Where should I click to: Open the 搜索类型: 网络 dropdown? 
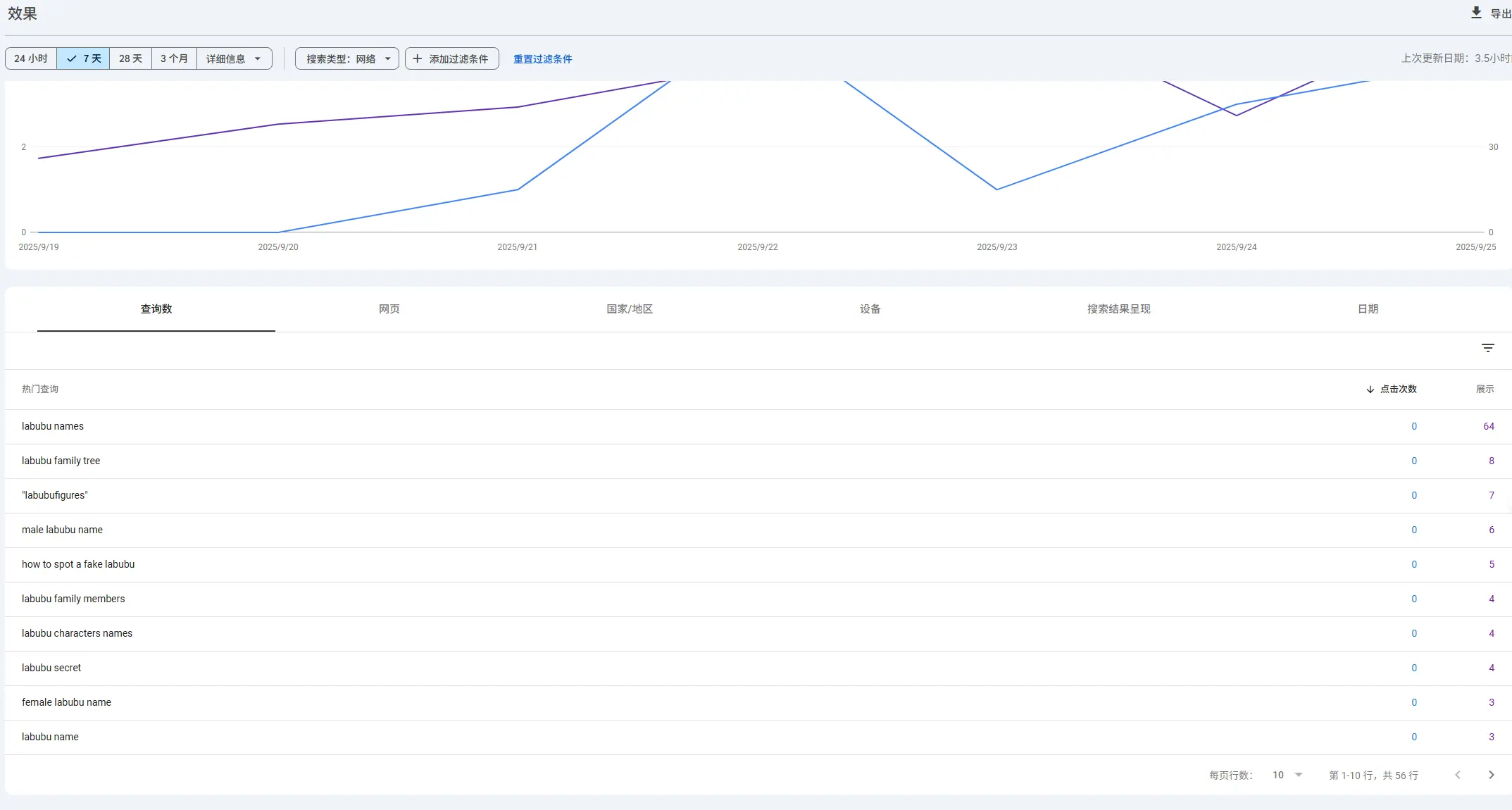point(347,58)
